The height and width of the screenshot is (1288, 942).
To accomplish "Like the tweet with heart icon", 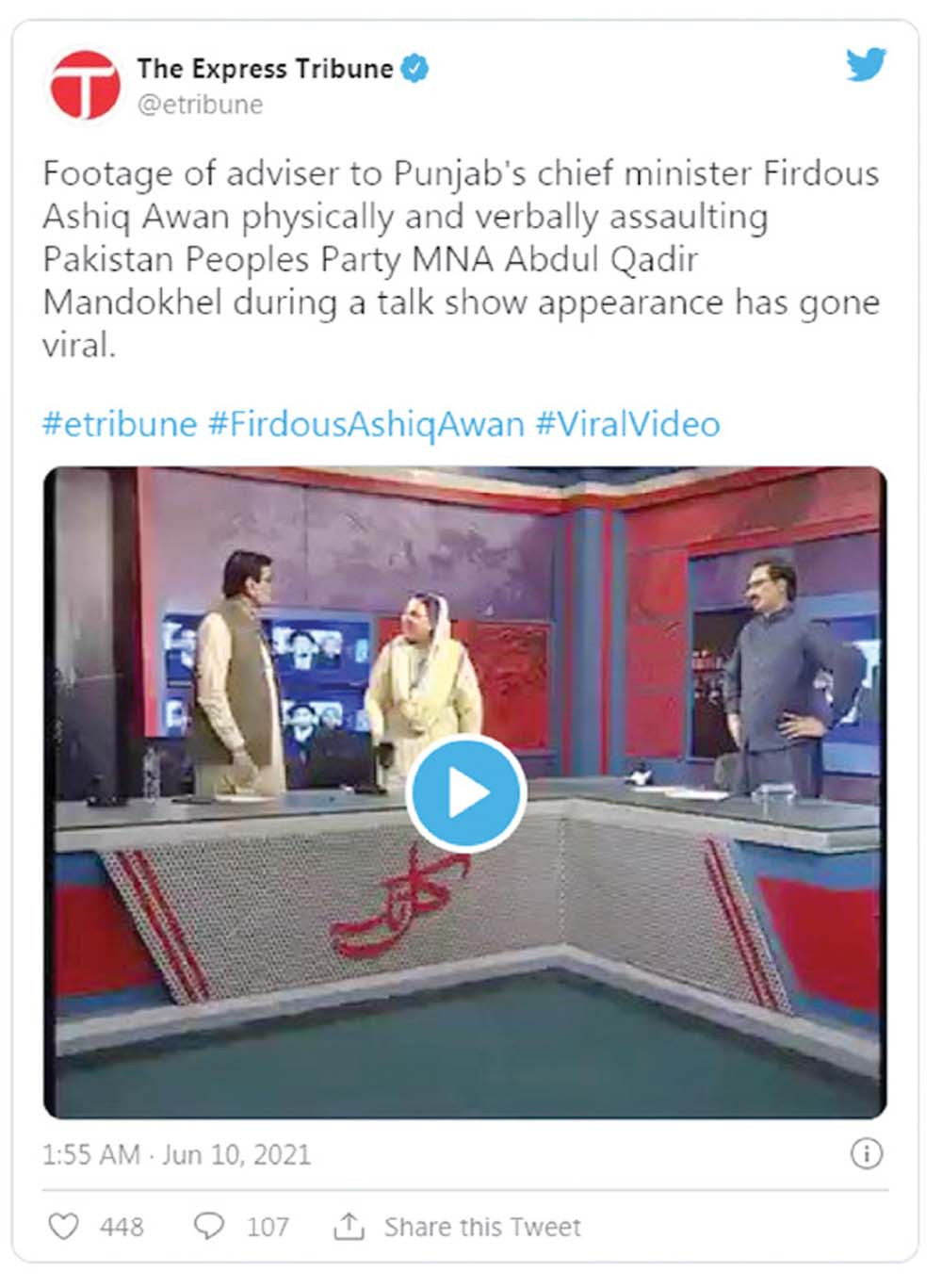I will point(63,1226).
